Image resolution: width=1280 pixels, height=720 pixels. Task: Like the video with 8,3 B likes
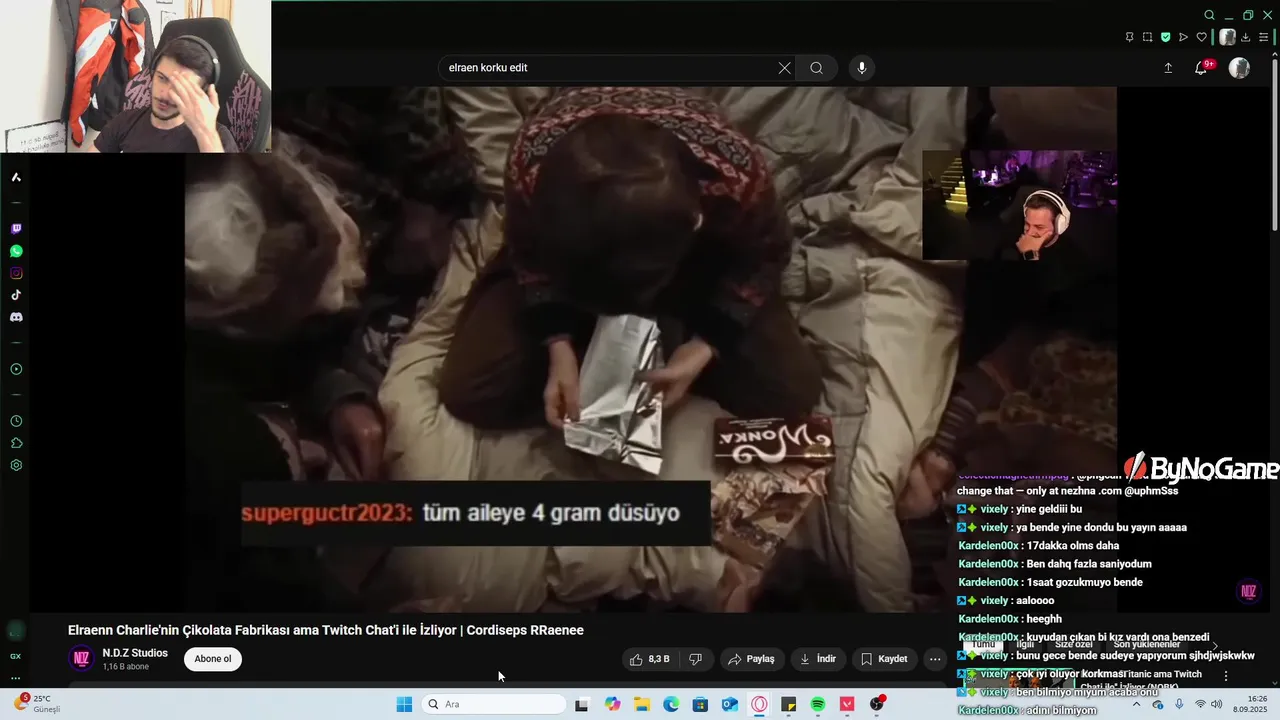(x=648, y=659)
